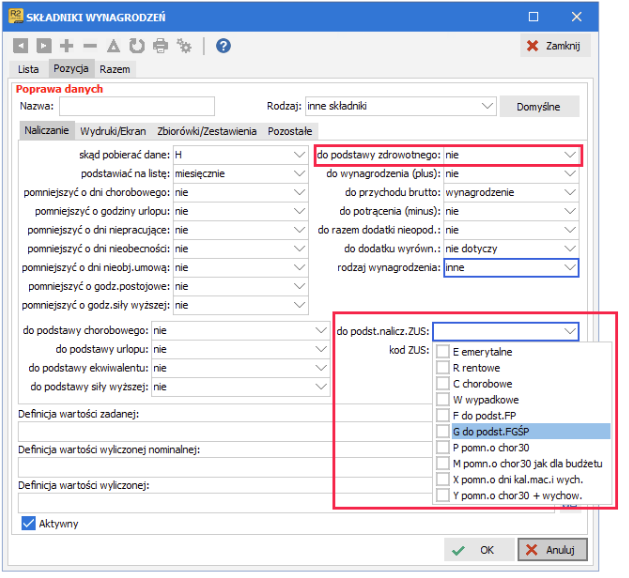Viewport: 629px width, 578px height.
Task: Confirm changes with OK button
Action: [479, 550]
